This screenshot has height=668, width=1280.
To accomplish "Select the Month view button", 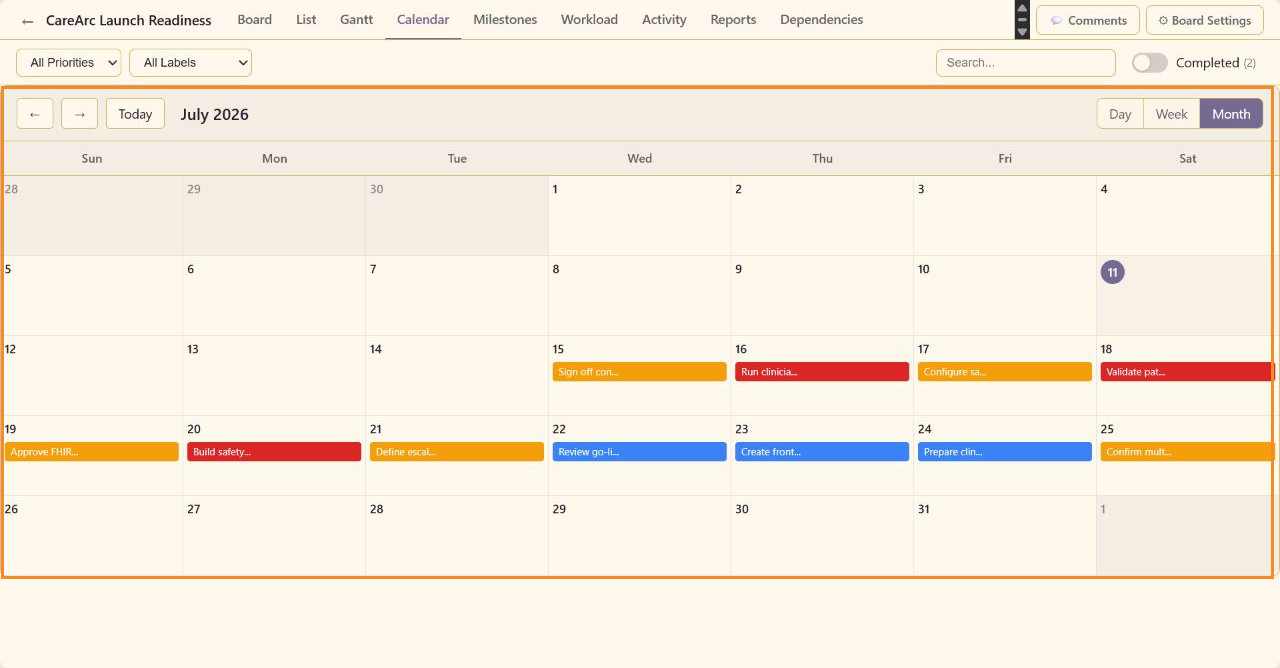I will point(1231,114).
